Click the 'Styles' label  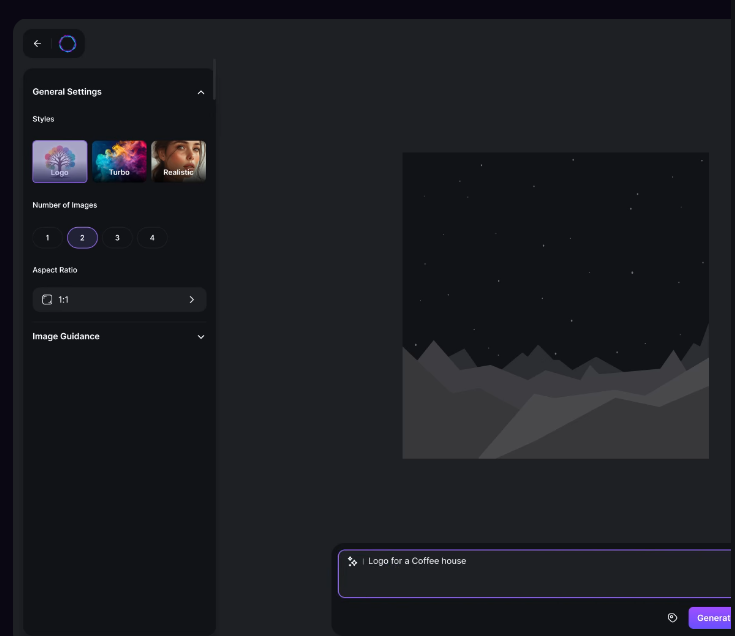[43, 119]
